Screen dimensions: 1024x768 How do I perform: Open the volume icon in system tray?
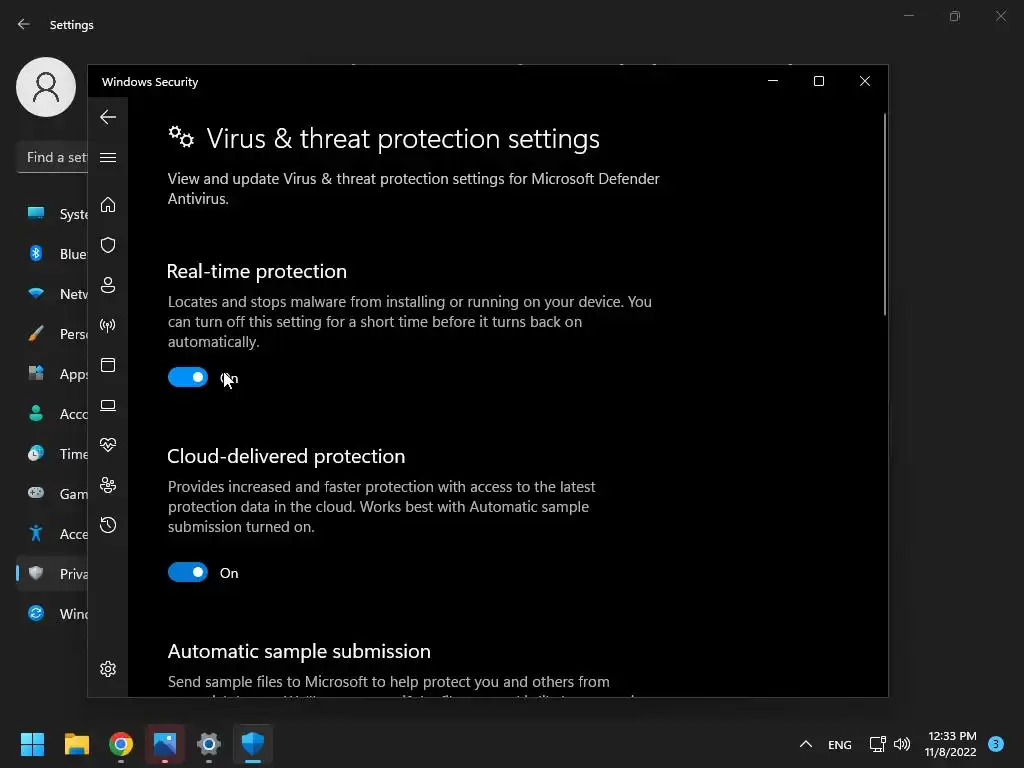[902, 744]
